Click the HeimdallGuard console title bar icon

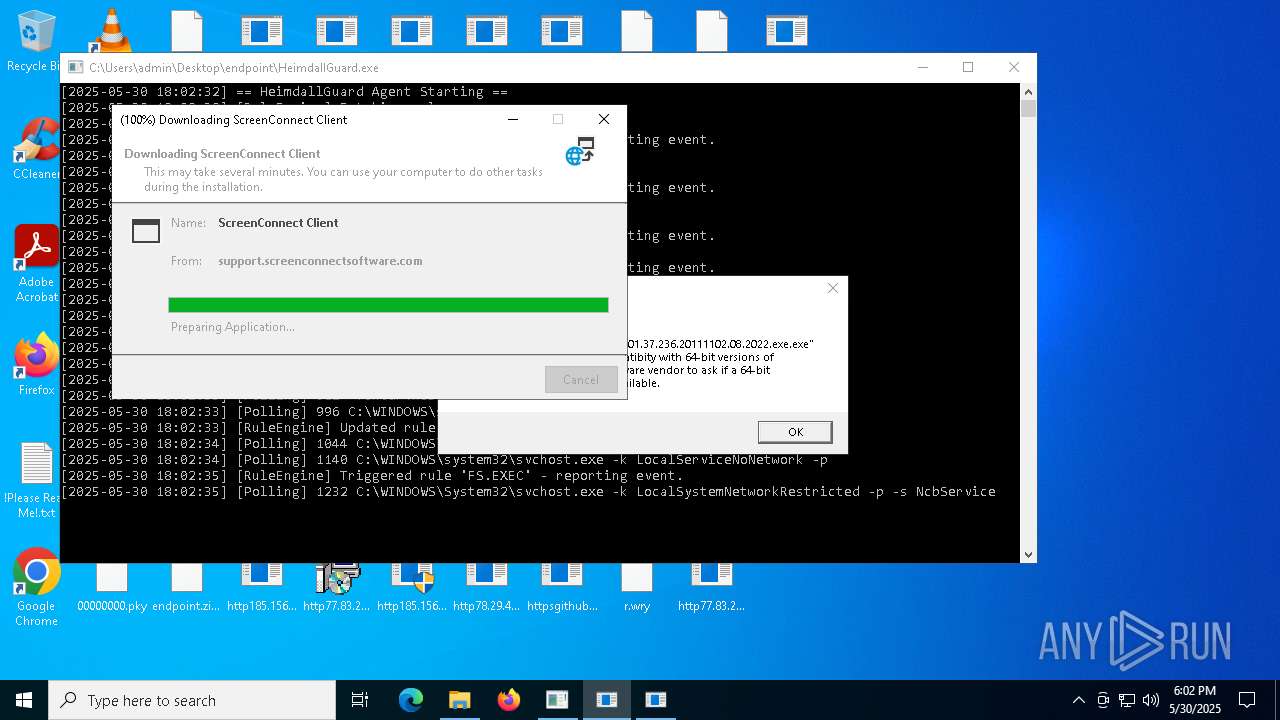pyautogui.click(x=75, y=67)
